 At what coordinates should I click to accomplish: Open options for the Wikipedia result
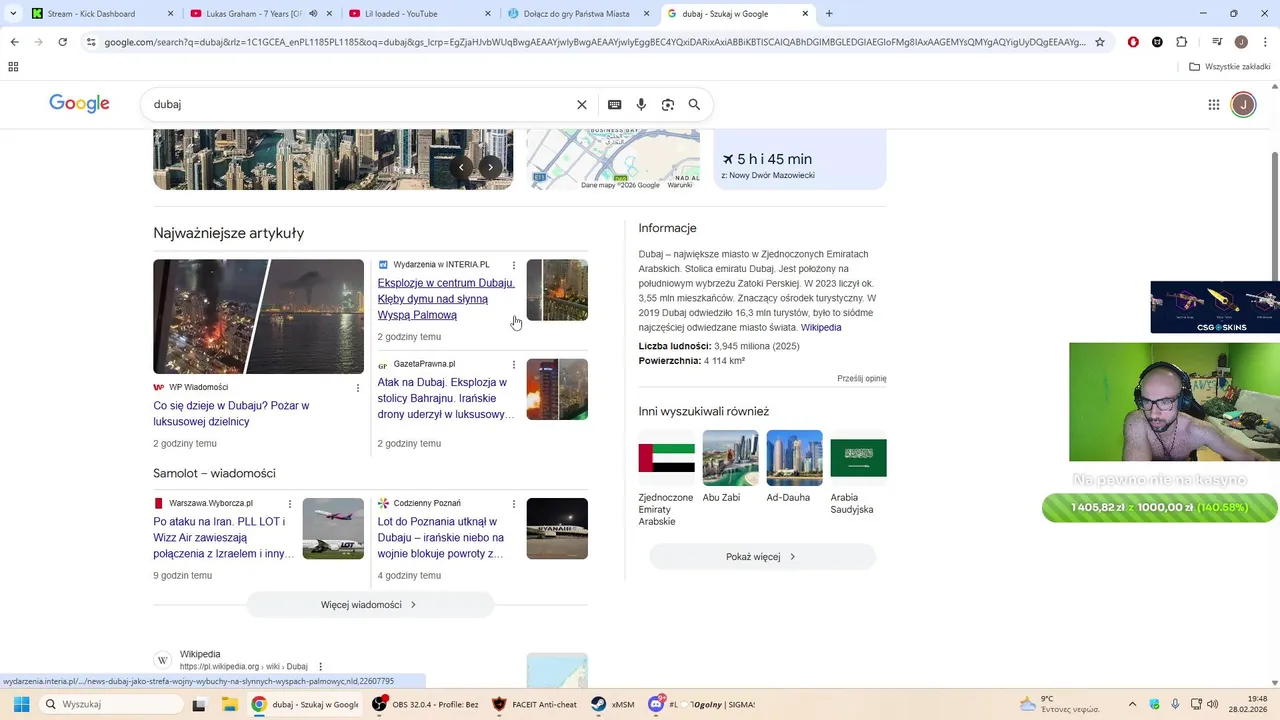320,667
